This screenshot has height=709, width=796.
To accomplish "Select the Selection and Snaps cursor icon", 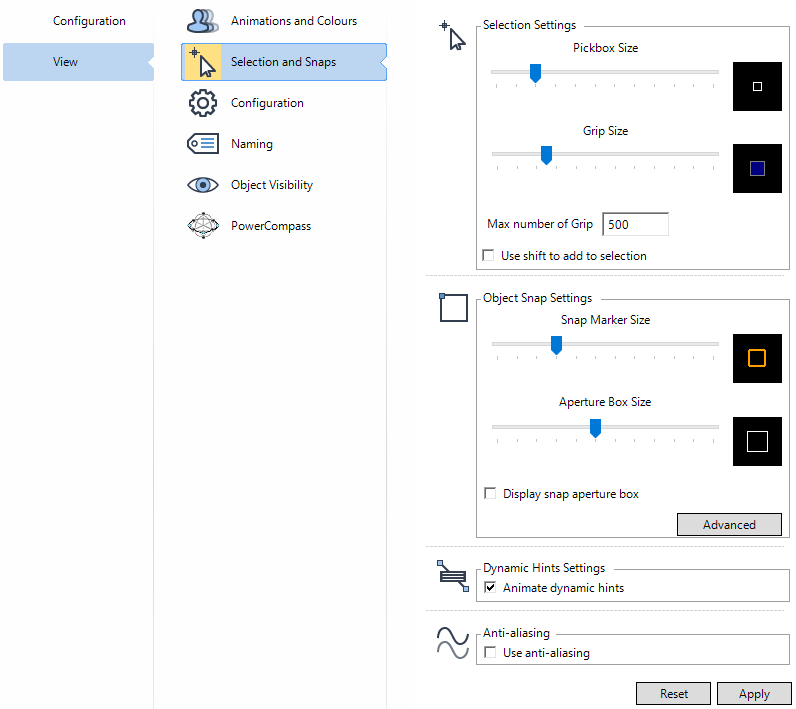I will click(203, 62).
